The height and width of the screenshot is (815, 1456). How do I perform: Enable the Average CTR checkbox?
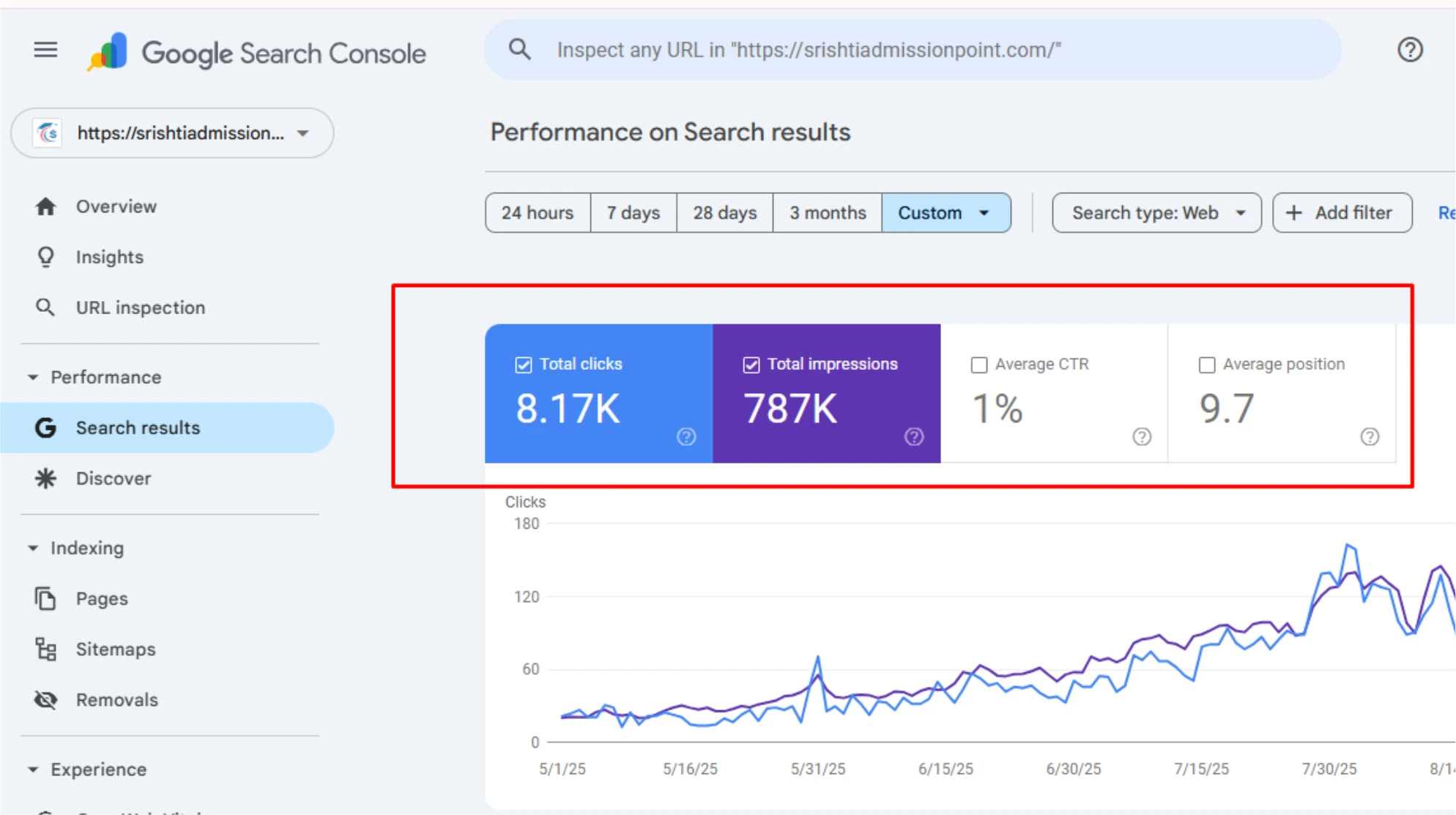(978, 365)
